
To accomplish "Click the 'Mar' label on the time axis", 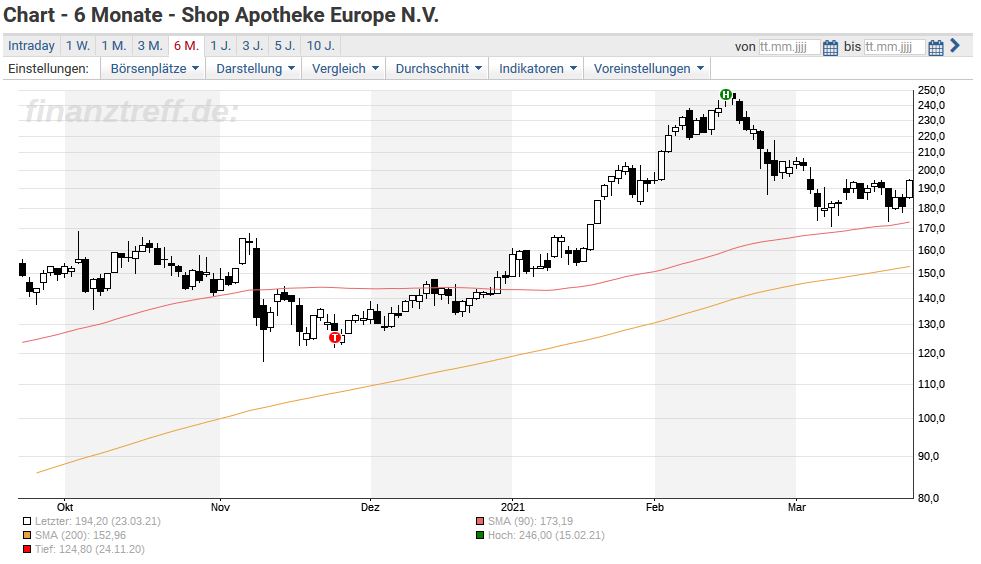I will 796,507.
